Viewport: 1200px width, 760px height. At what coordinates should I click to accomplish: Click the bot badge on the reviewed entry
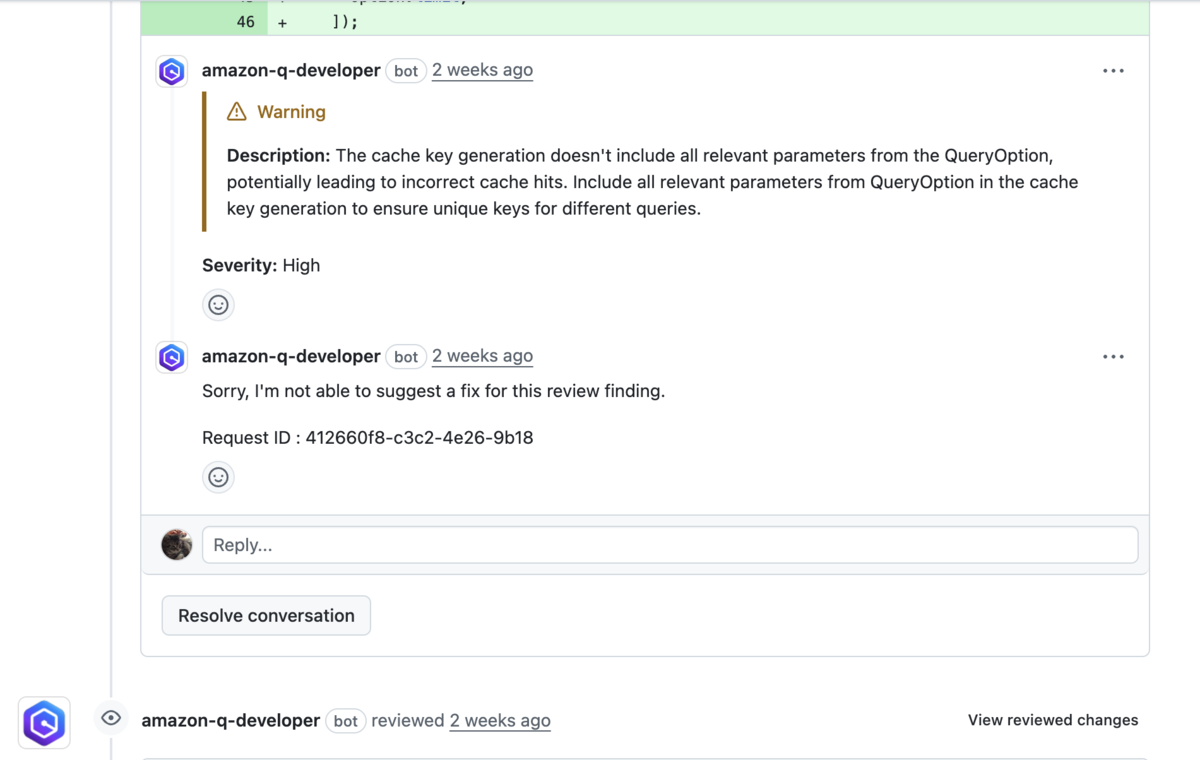[x=345, y=721]
